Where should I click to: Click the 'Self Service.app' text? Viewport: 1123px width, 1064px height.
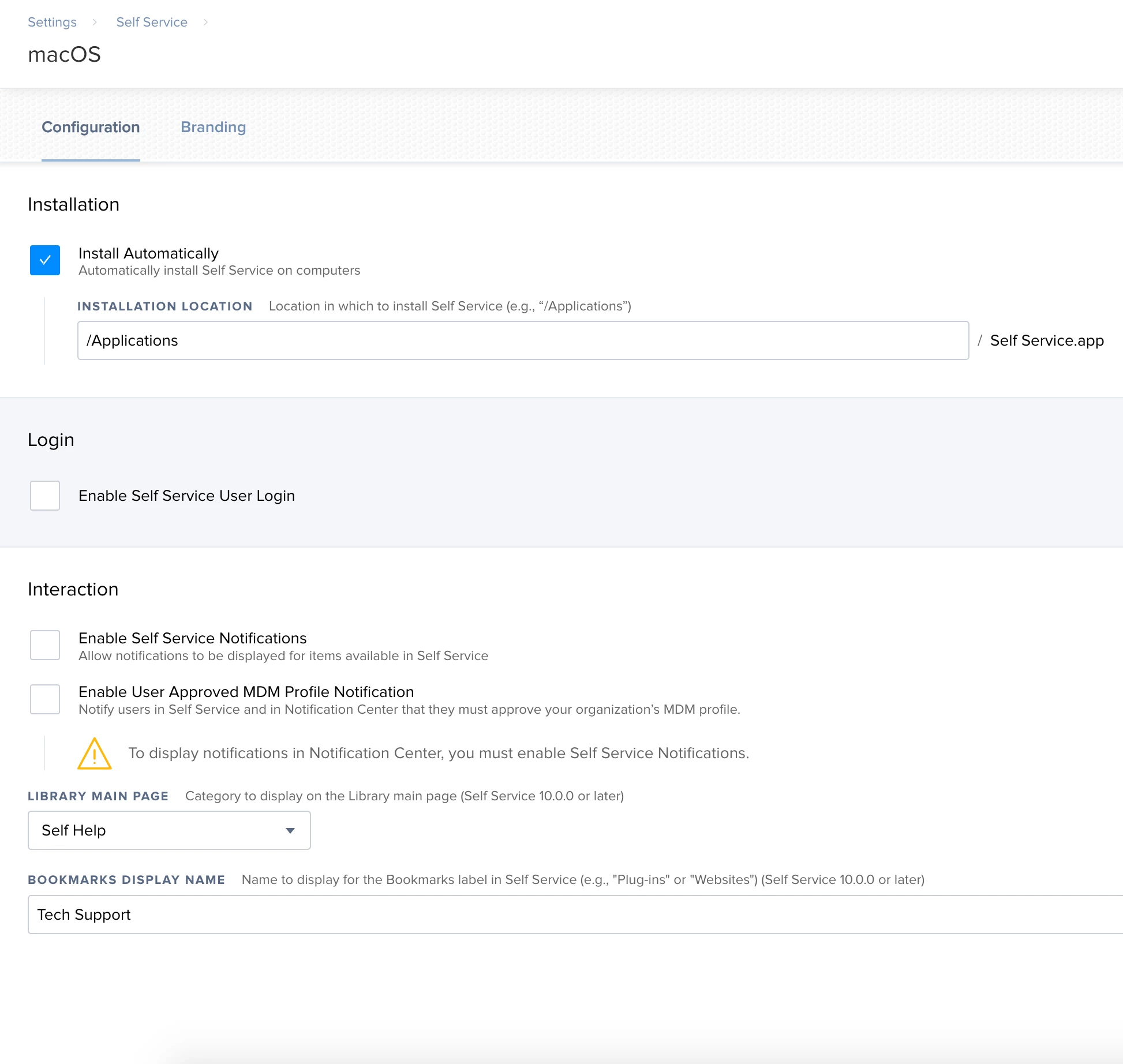click(1047, 340)
